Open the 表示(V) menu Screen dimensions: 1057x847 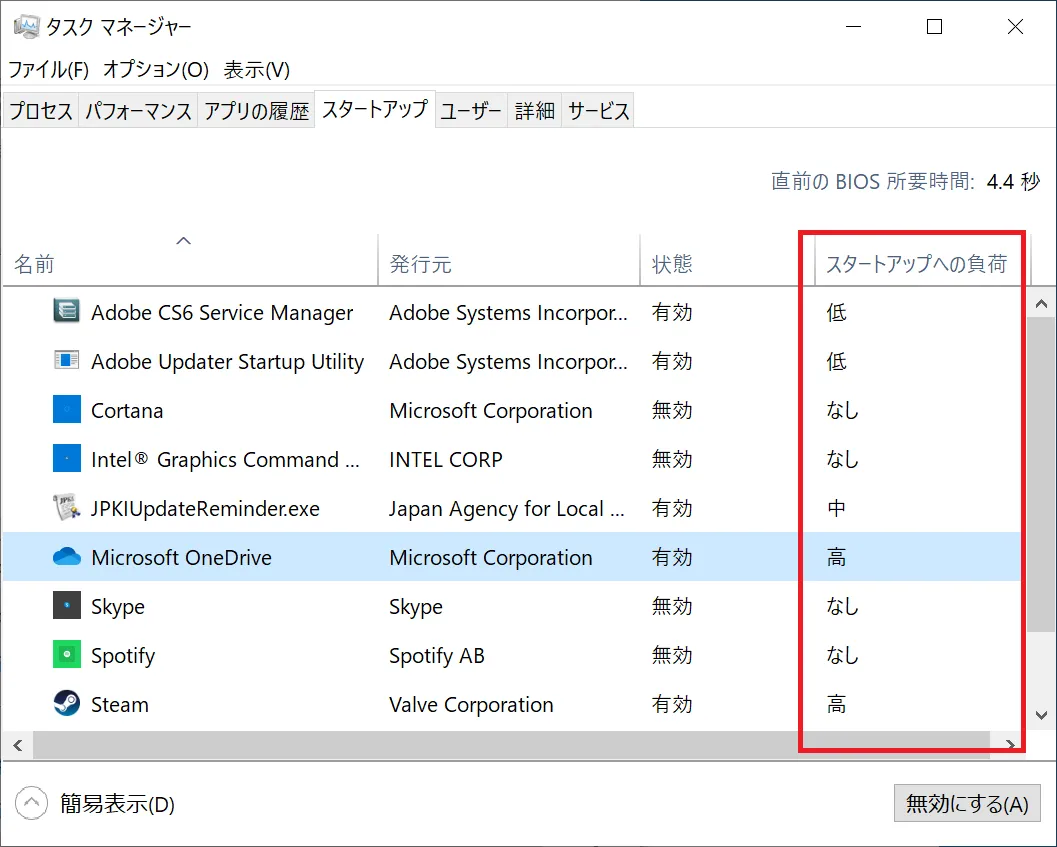pyautogui.click(x=257, y=69)
